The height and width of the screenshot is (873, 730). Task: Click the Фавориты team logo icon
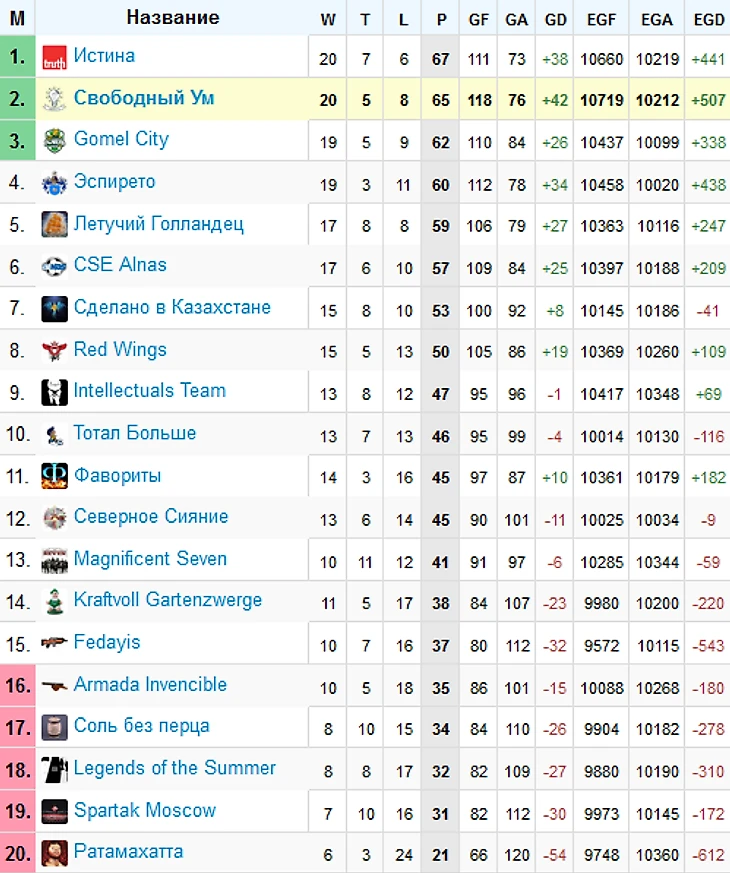pos(55,477)
